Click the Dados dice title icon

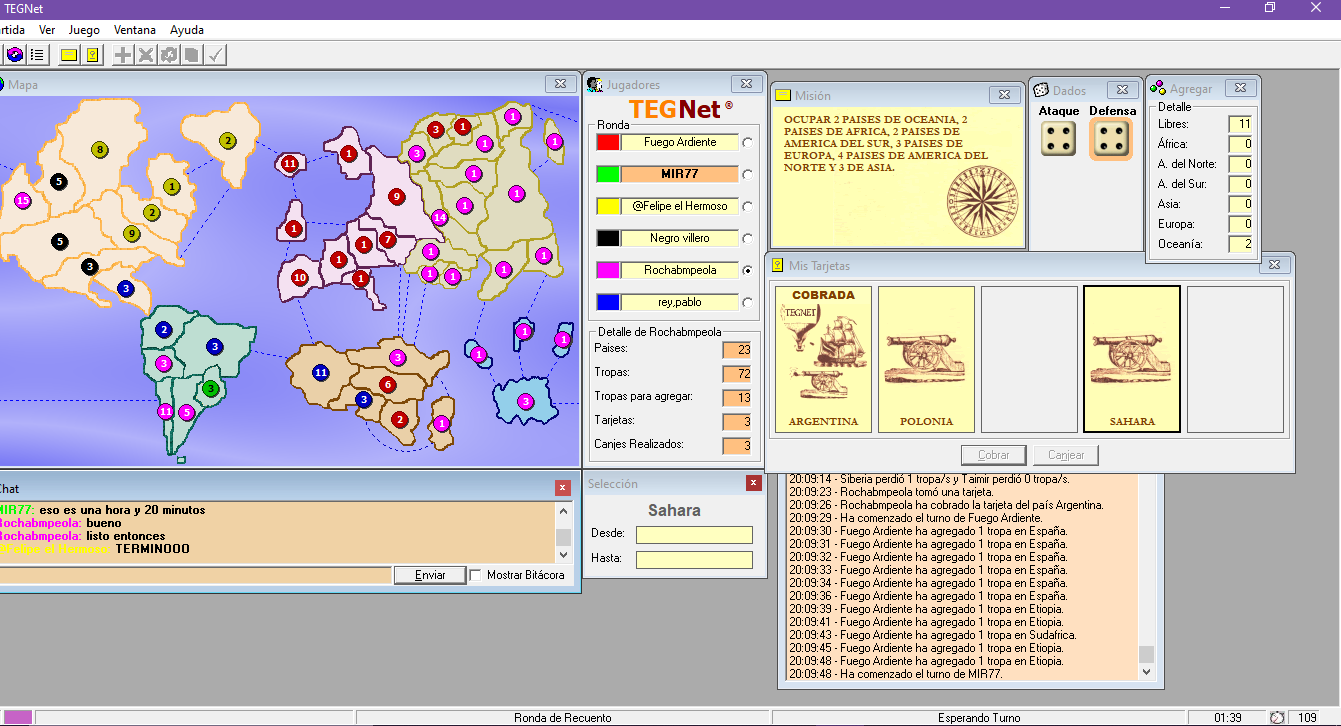click(1040, 90)
